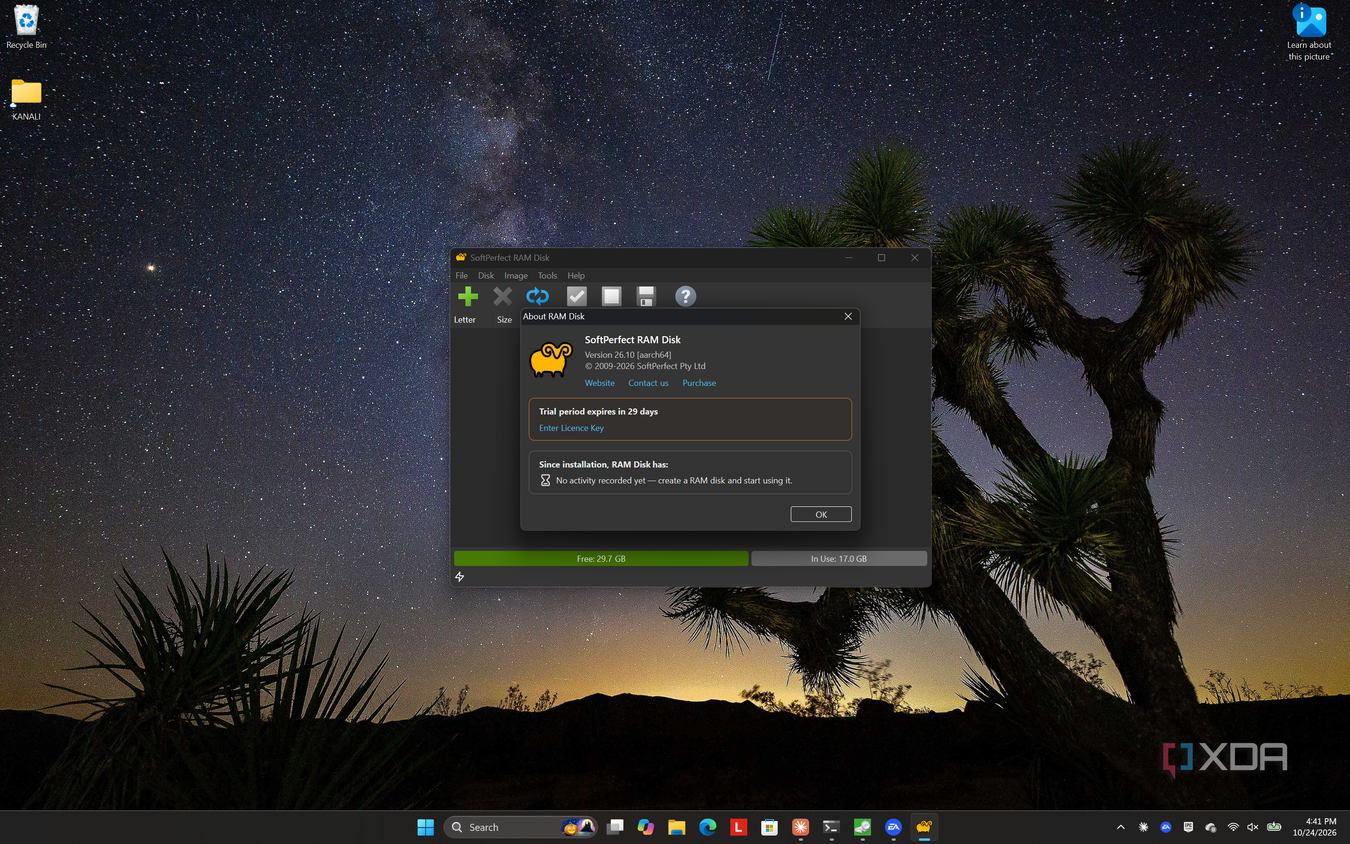Click 'Trial period expires in 29 days' text
The width and height of the screenshot is (1350, 844).
[x=598, y=411]
